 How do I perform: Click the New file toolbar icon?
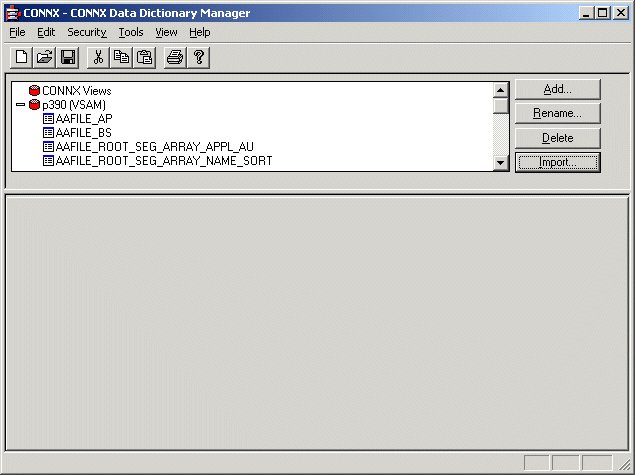tap(22, 57)
